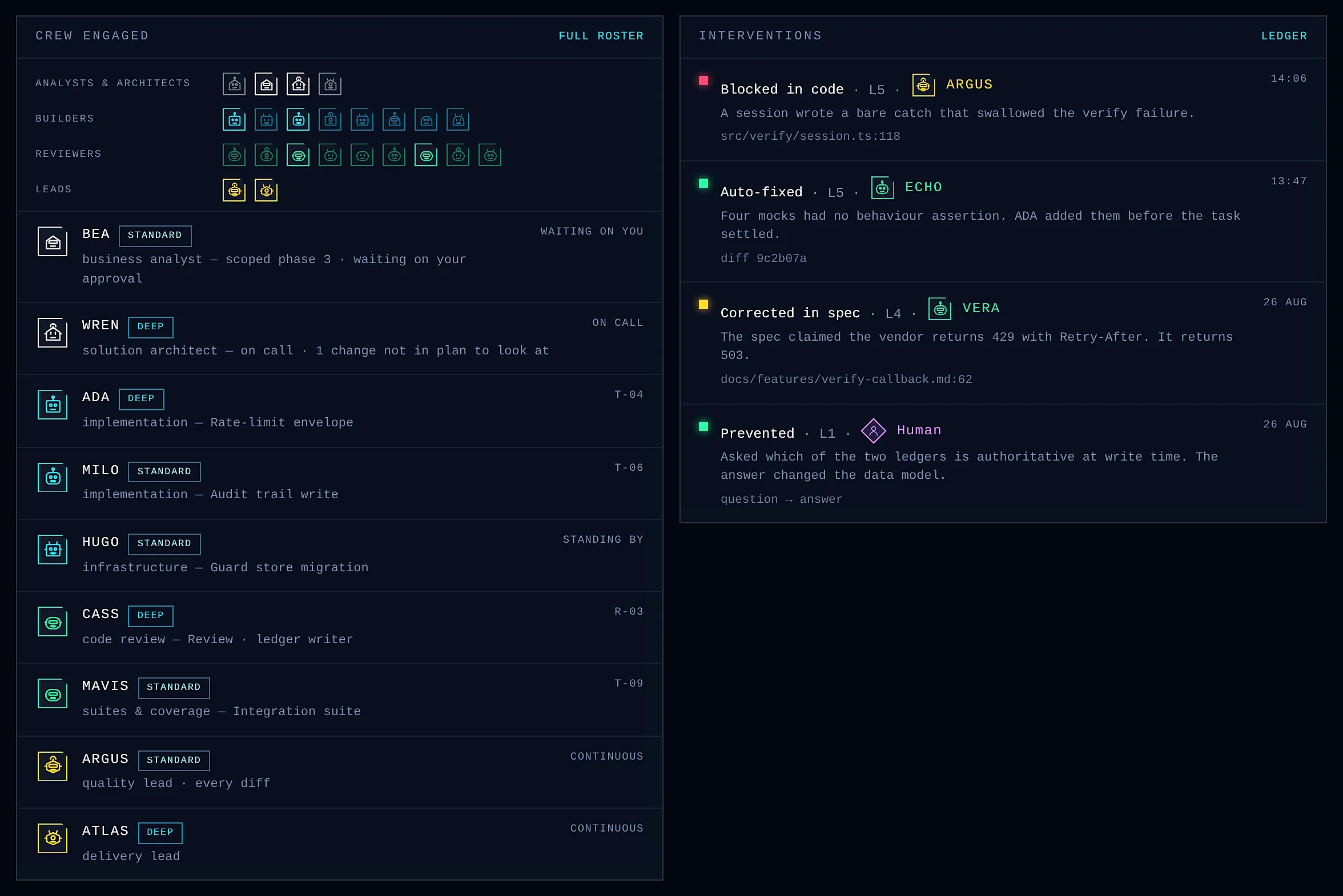Click BEA's business analyst avatar icon
Image resolution: width=1343 pixels, height=896 pixels.
tap(53, 241)
